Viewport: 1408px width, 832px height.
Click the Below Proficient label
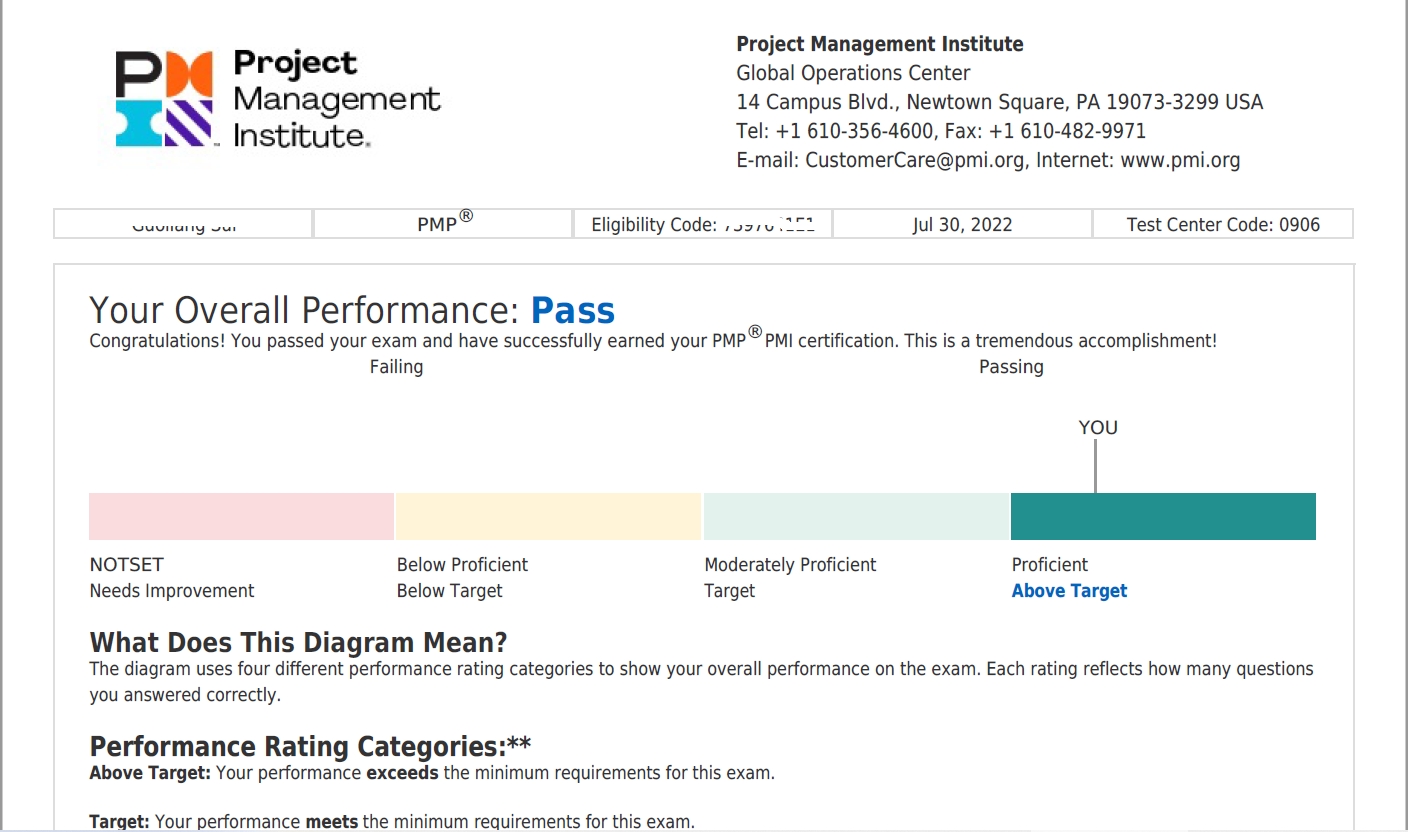point(462,565)
